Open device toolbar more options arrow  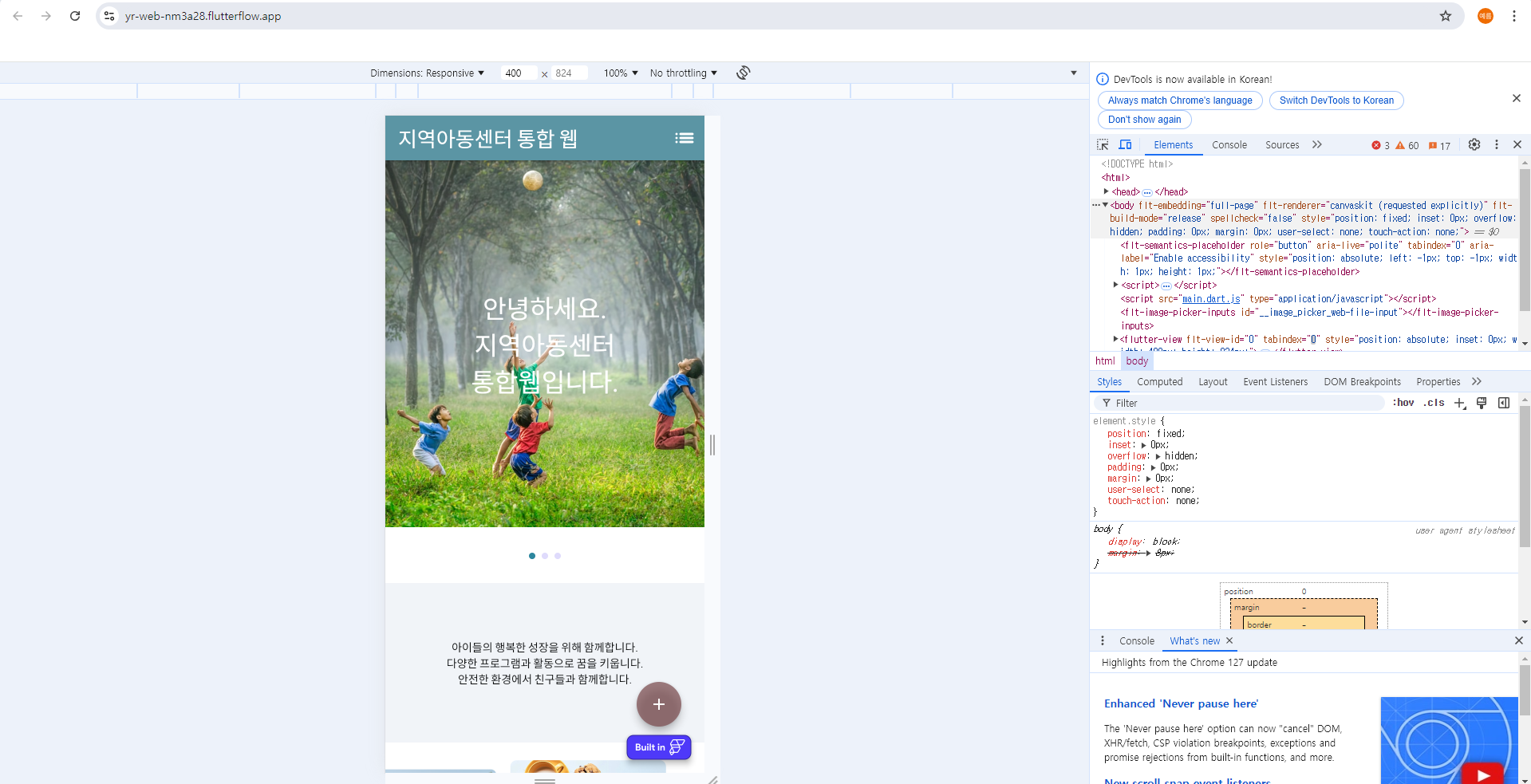[1073, 73]
